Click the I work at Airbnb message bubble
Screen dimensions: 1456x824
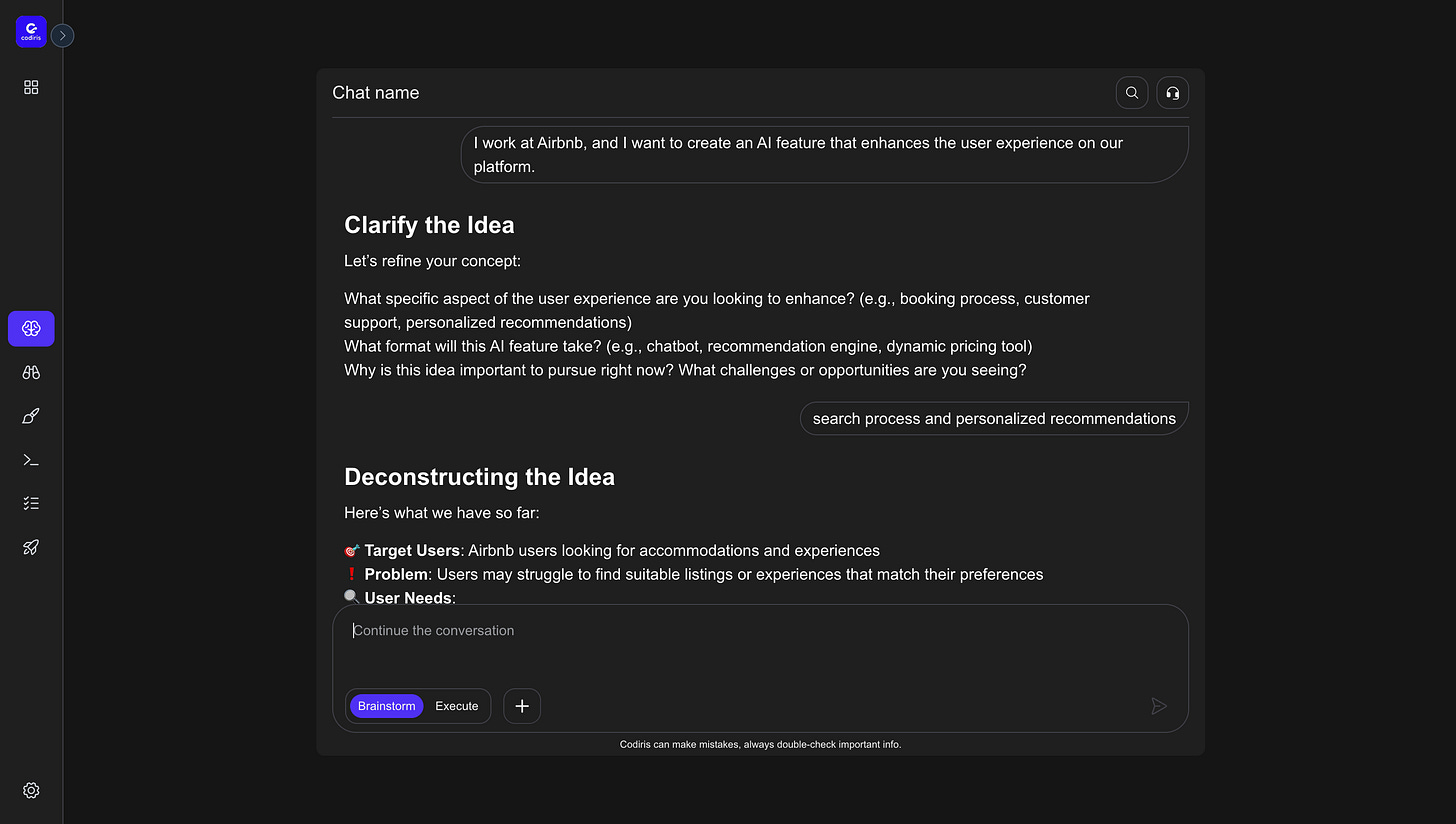(825, 155)
